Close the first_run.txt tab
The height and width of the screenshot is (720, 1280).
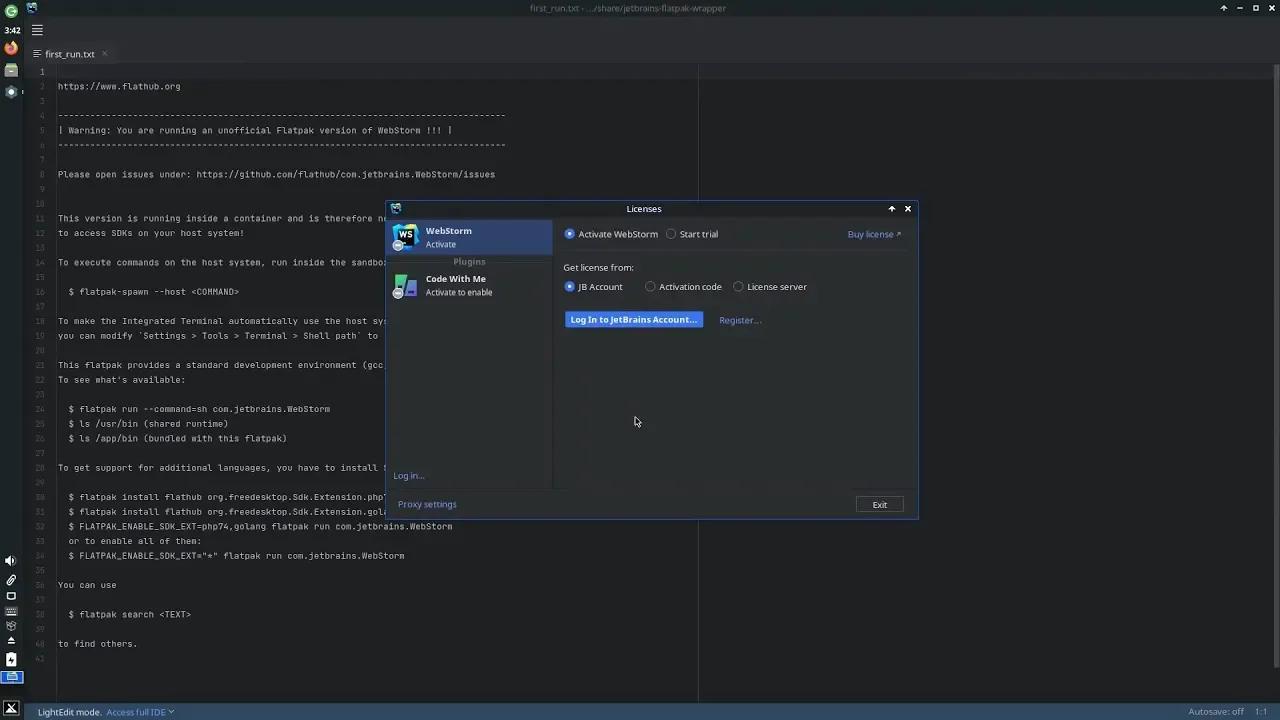click(x=104, y=54)
